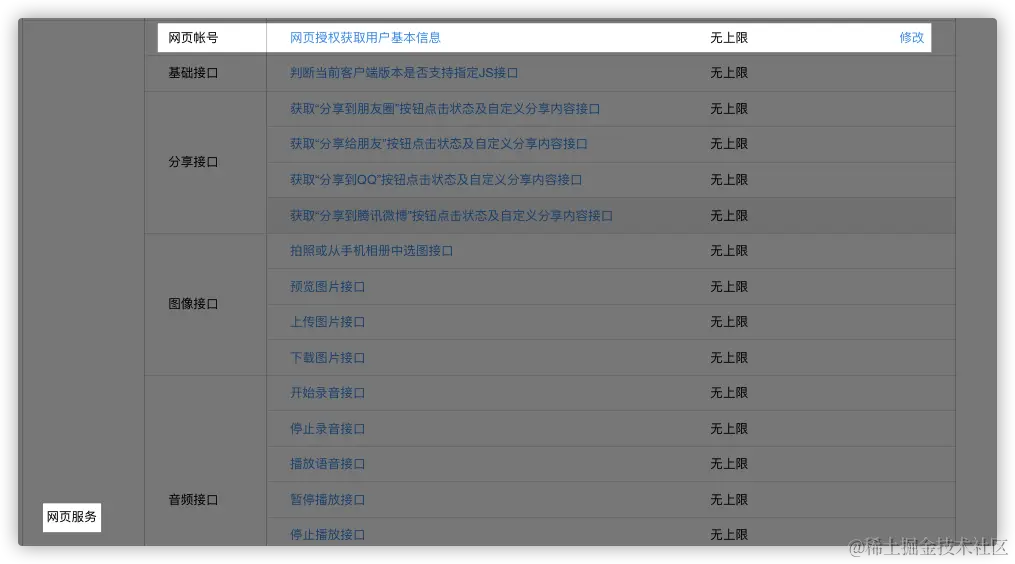This screenshot has width=1015, height=564.
Task: Open 上传图片接口 link
Action: [x=328, y=322]
